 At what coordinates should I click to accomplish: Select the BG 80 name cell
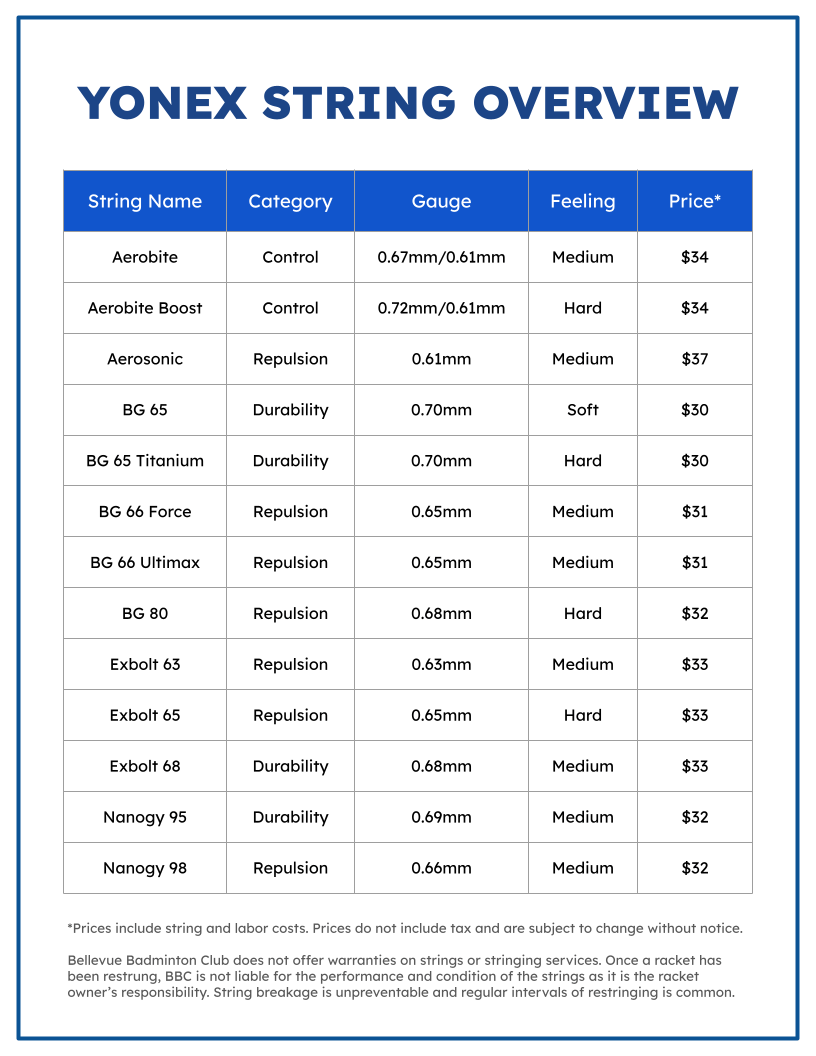145,614
